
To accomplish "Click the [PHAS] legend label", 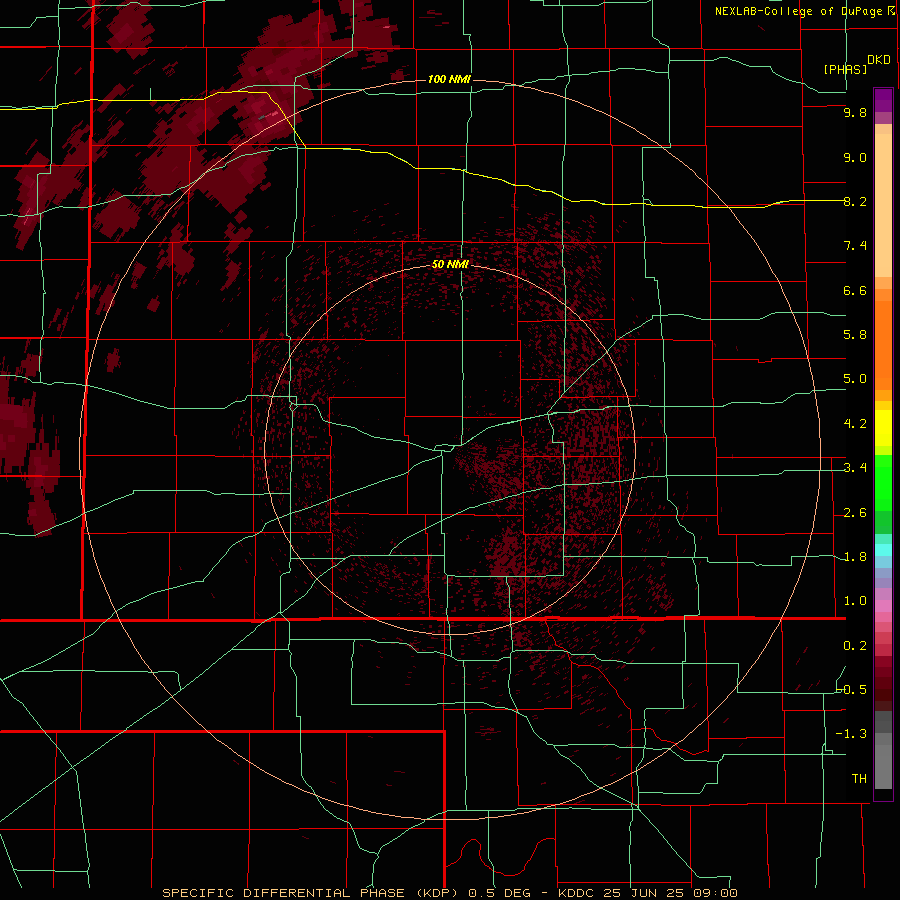I will click(x=845, y=69).
